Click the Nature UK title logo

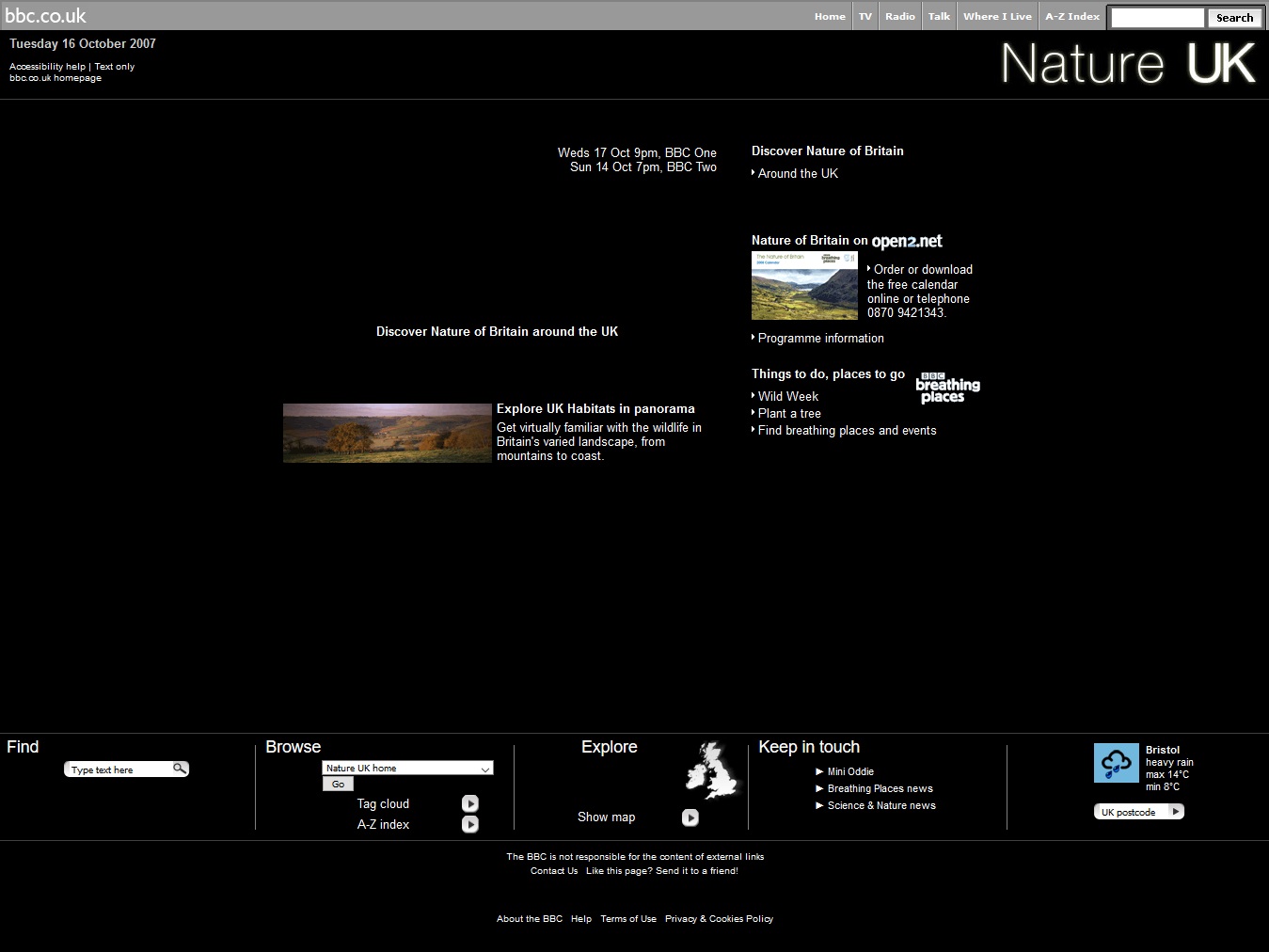1128,64
